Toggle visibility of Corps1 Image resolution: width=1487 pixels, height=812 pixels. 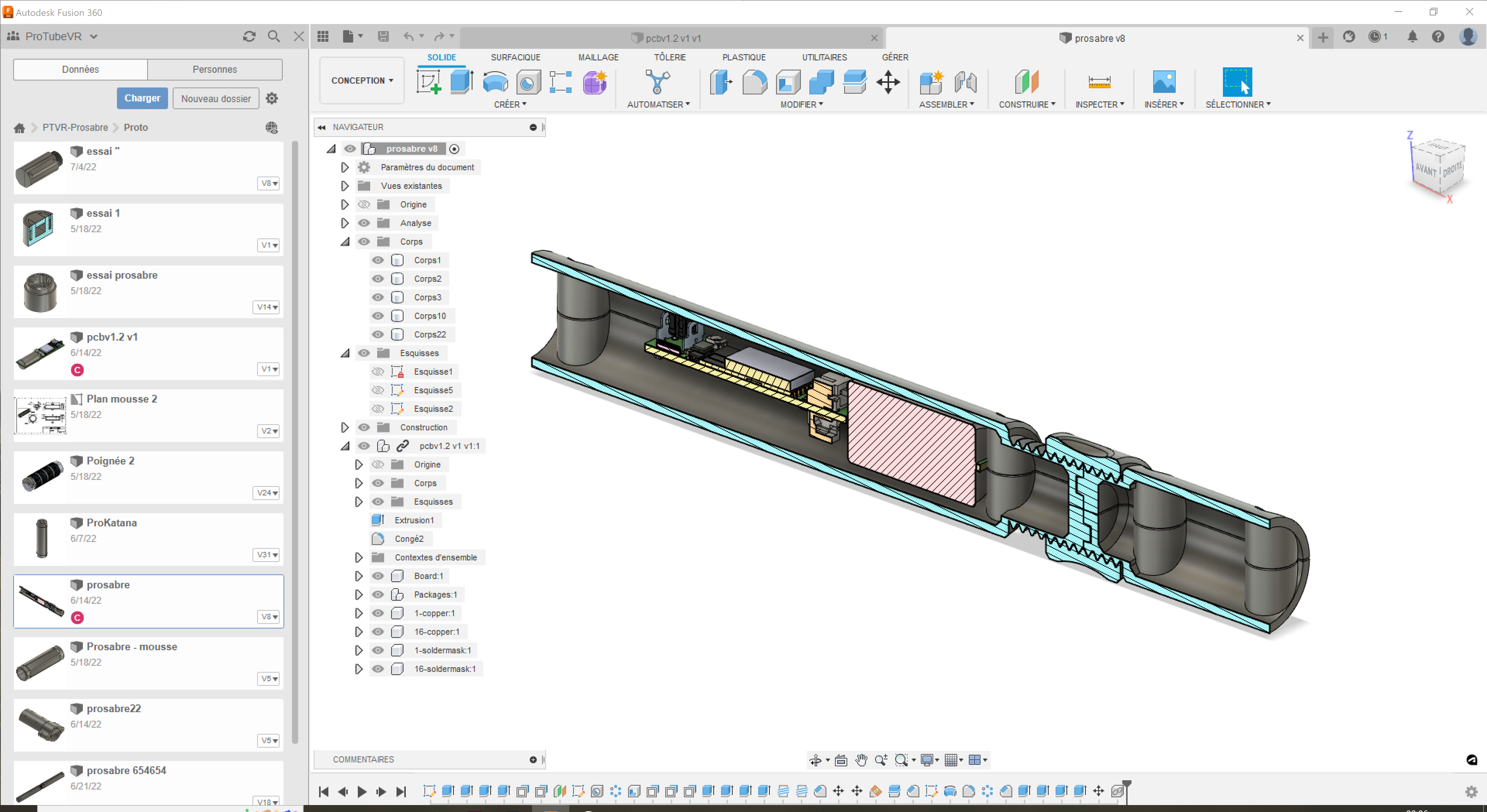point(378,260)
